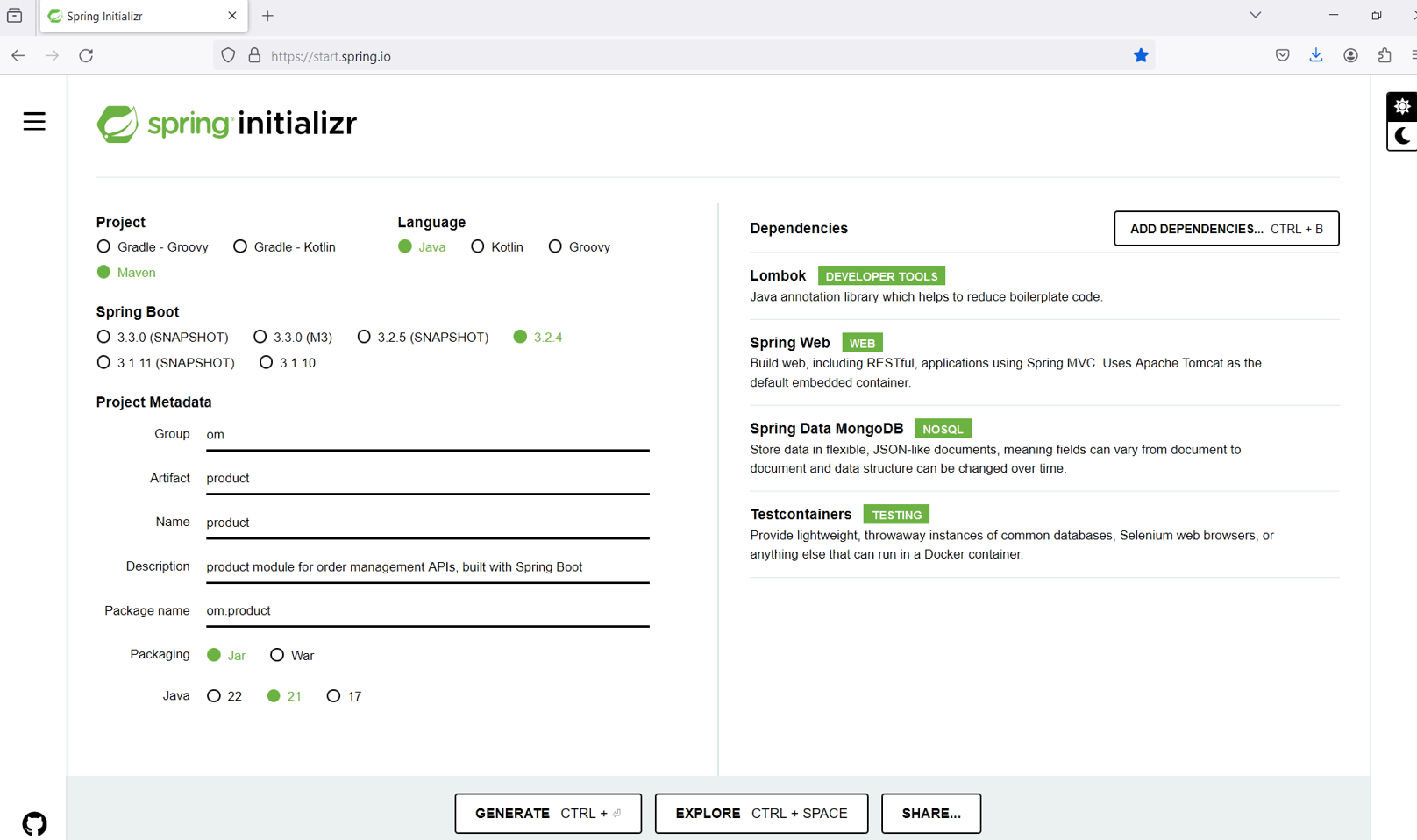Click the padlock site info icon
1417x840 pixels.
click(254, 55)
